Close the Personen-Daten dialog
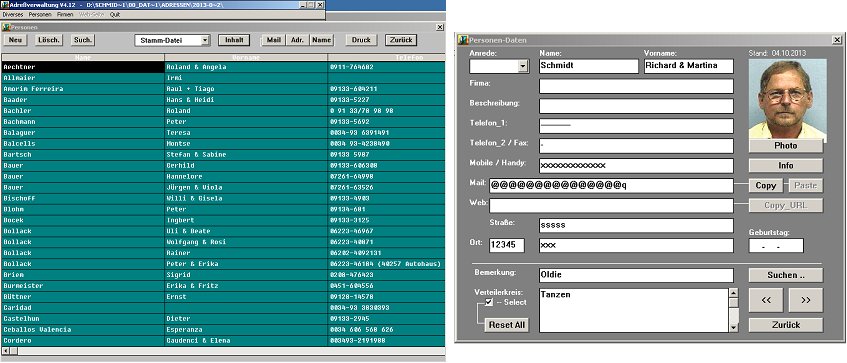Image resolution: width=847 pixels, height=363 pixels. tap(837, 40)
